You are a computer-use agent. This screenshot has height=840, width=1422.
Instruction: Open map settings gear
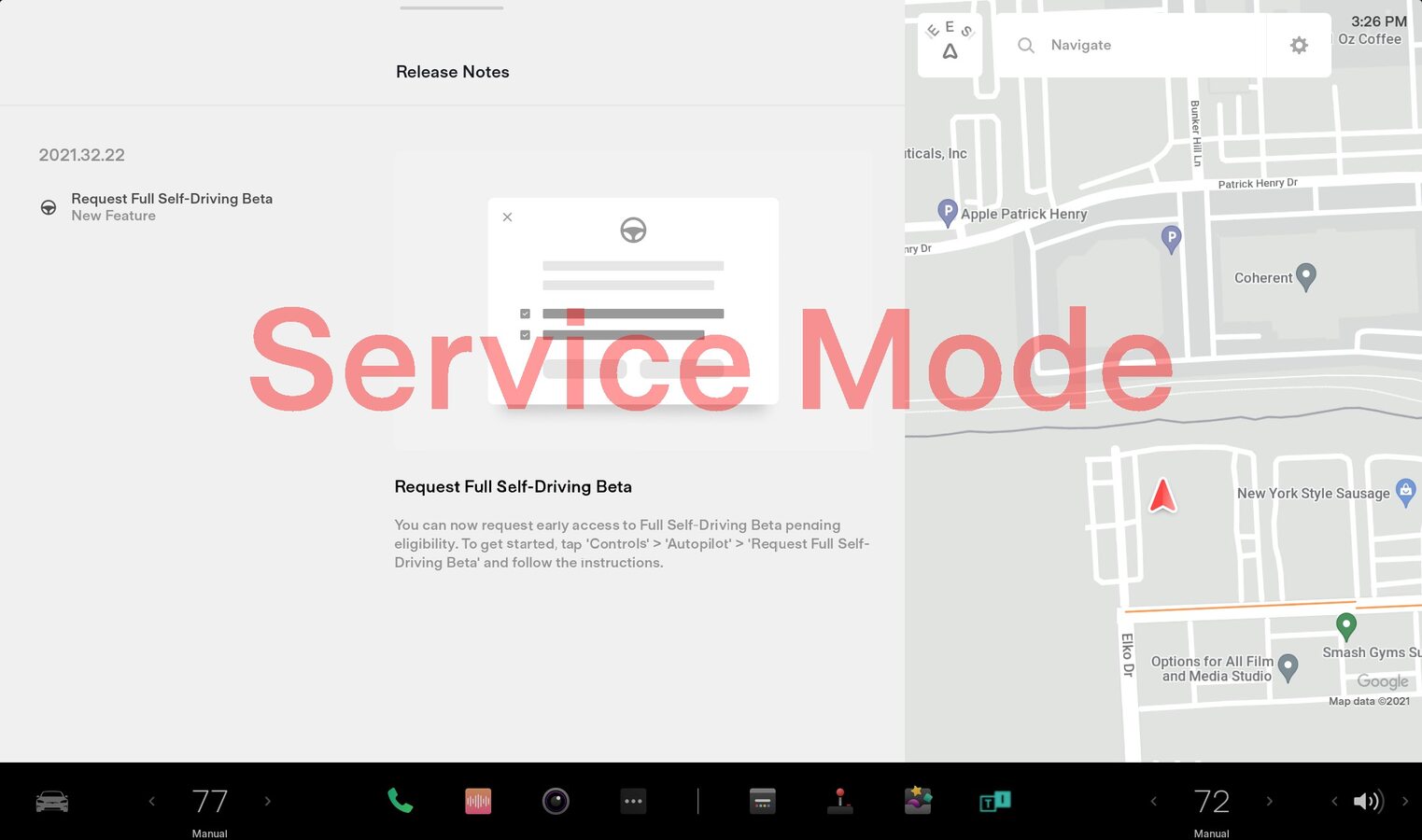(1299, 45)
